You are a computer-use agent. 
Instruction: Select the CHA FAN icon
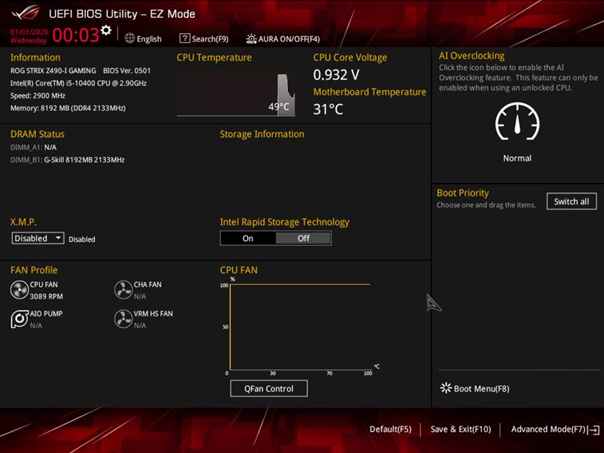pos(123,290)
